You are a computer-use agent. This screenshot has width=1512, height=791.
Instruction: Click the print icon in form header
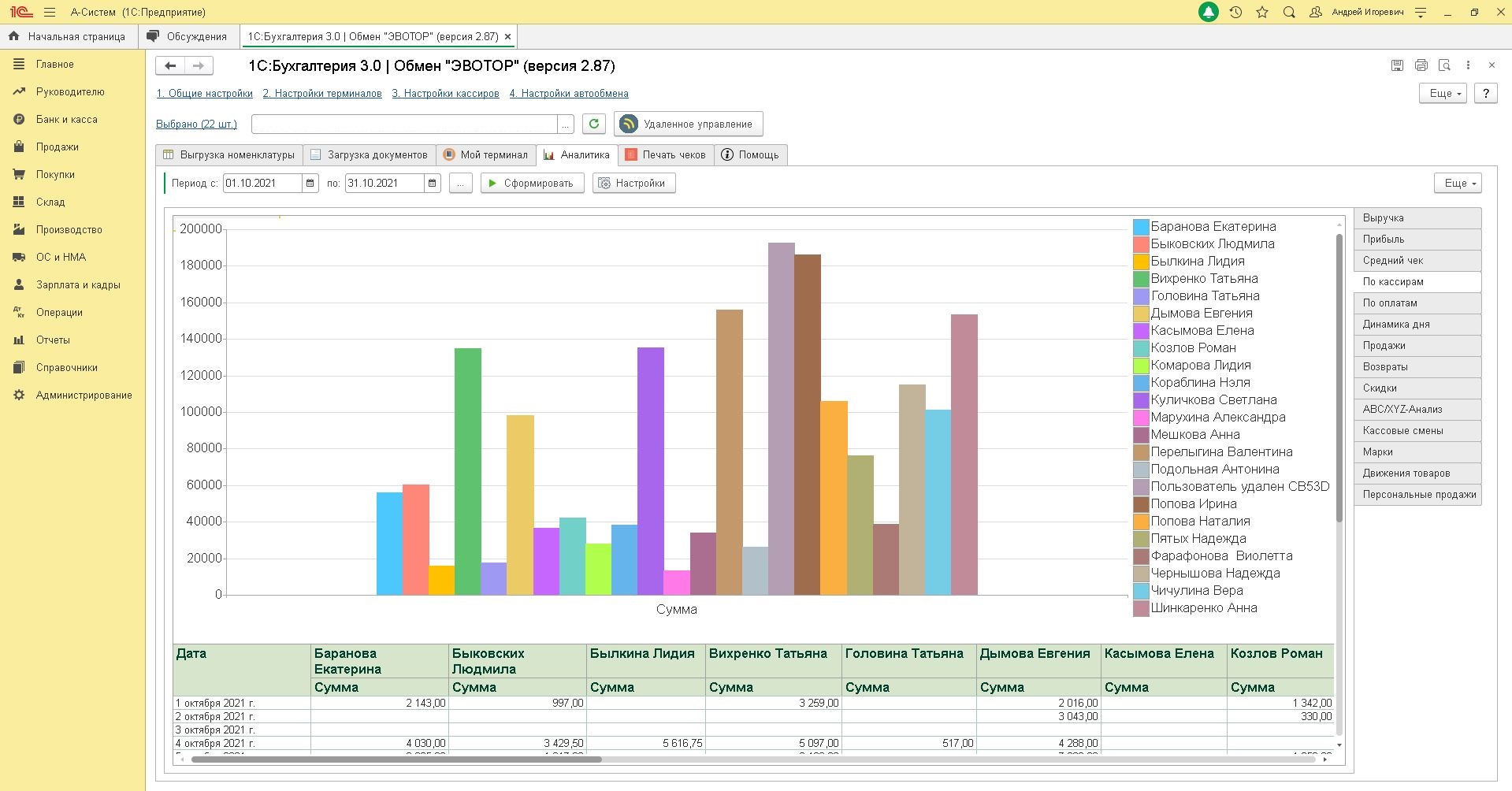1421,65
